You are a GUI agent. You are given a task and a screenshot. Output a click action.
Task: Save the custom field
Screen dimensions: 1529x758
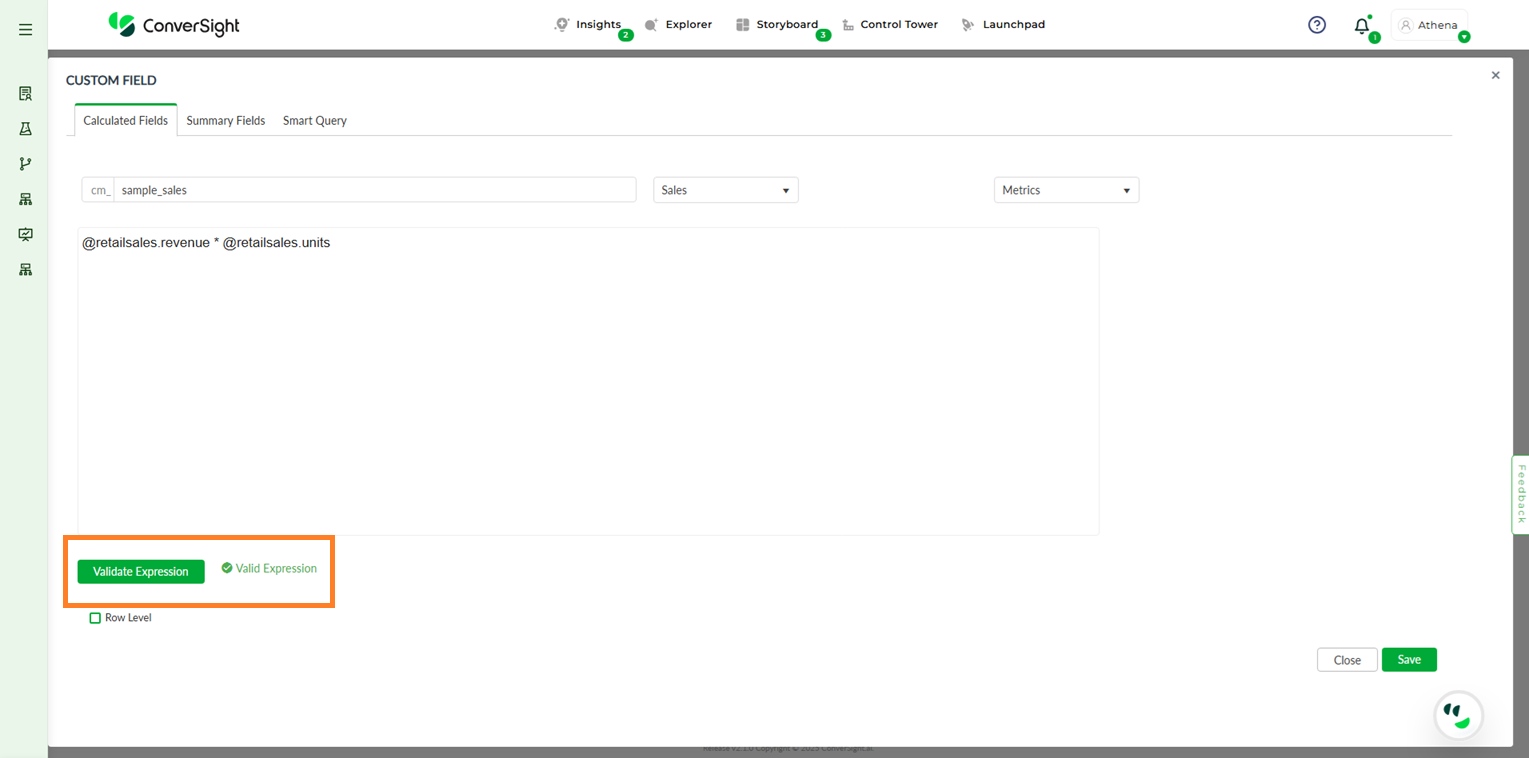tap(1408, 660)
